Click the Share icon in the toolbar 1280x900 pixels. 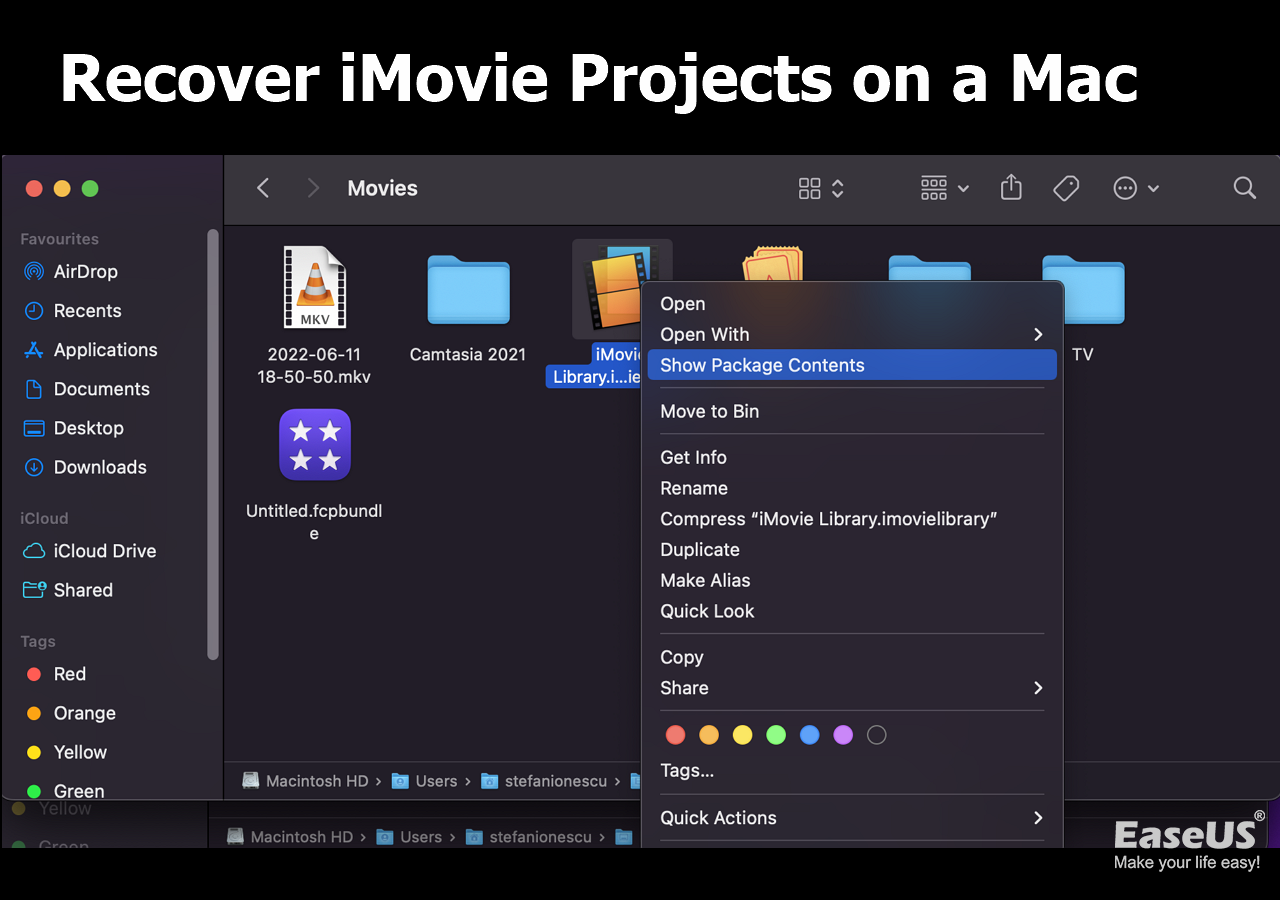(1011, 187)
